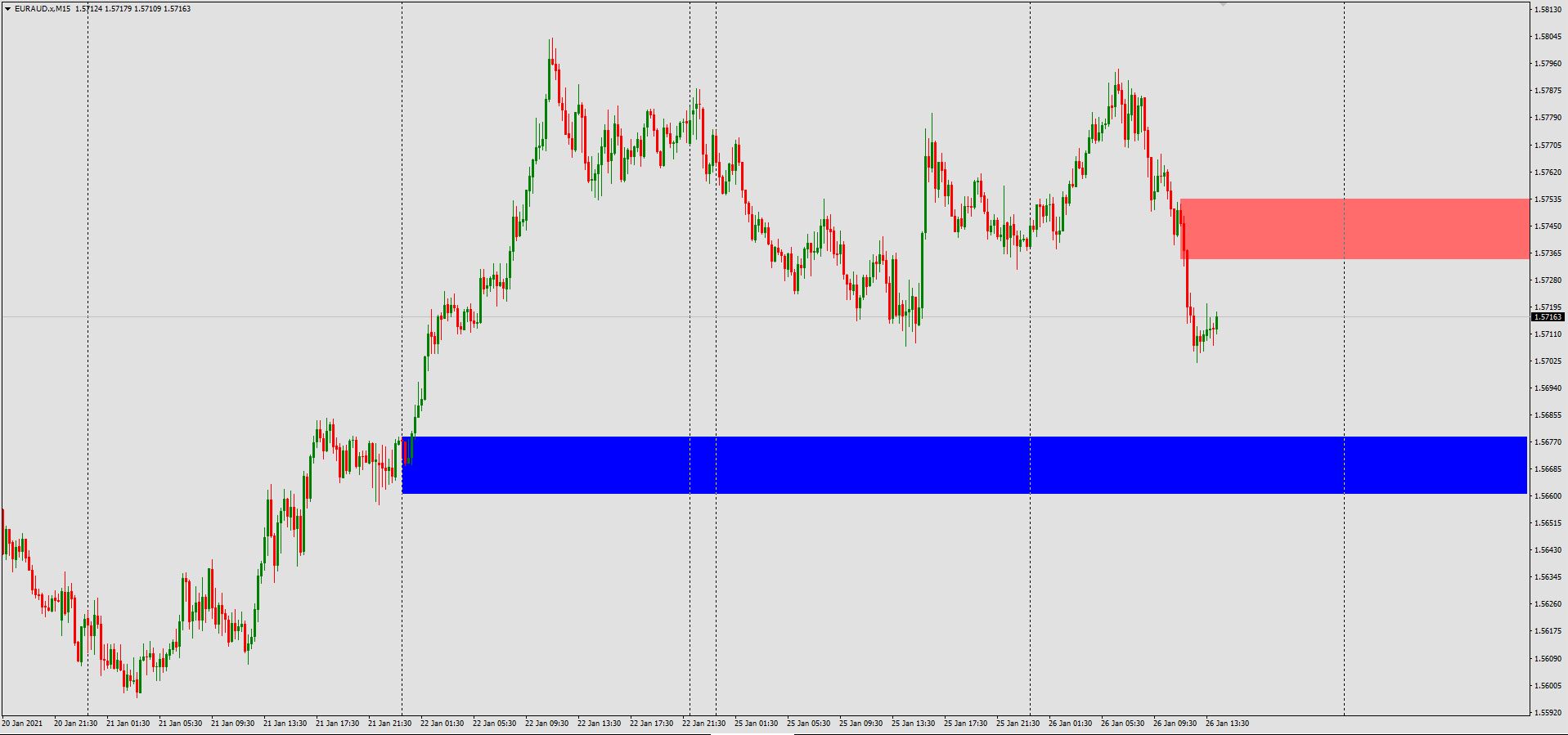1568x735 pixels.
Task: Click the 1.57365 price axis label
Action: 1548,253
